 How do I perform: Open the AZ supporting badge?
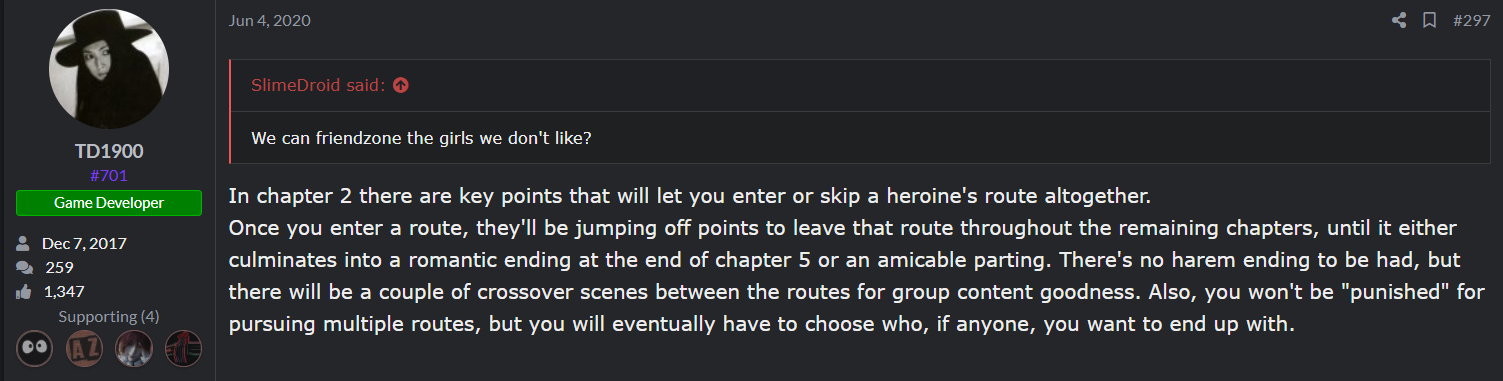(85, 348)
